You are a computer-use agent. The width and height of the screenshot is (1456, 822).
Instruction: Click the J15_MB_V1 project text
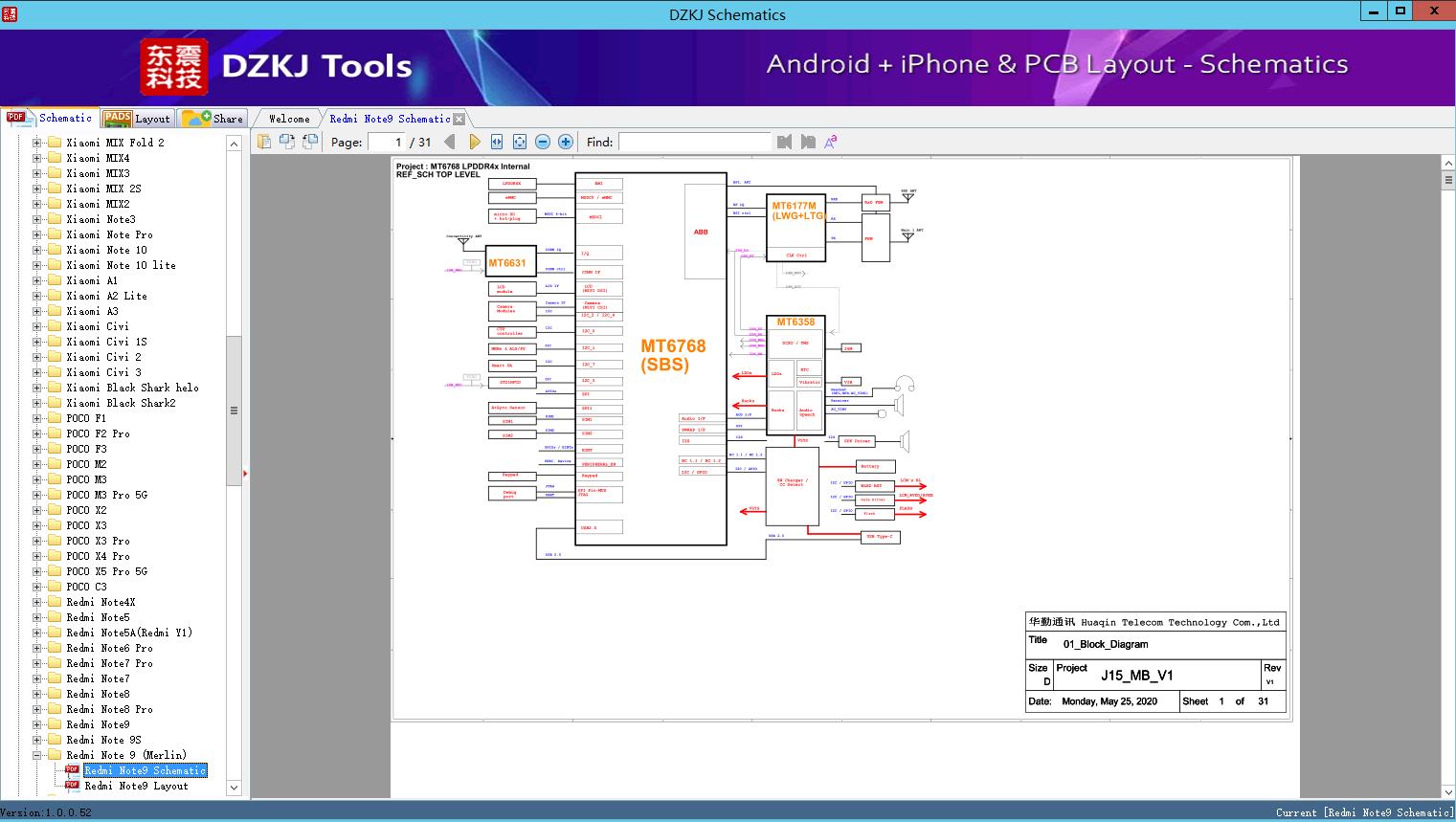click(1136, 675)
